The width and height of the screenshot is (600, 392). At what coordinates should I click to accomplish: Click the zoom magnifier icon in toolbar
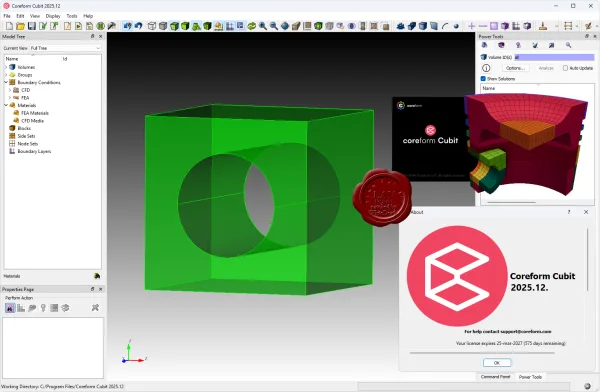[x=263, y=26]
